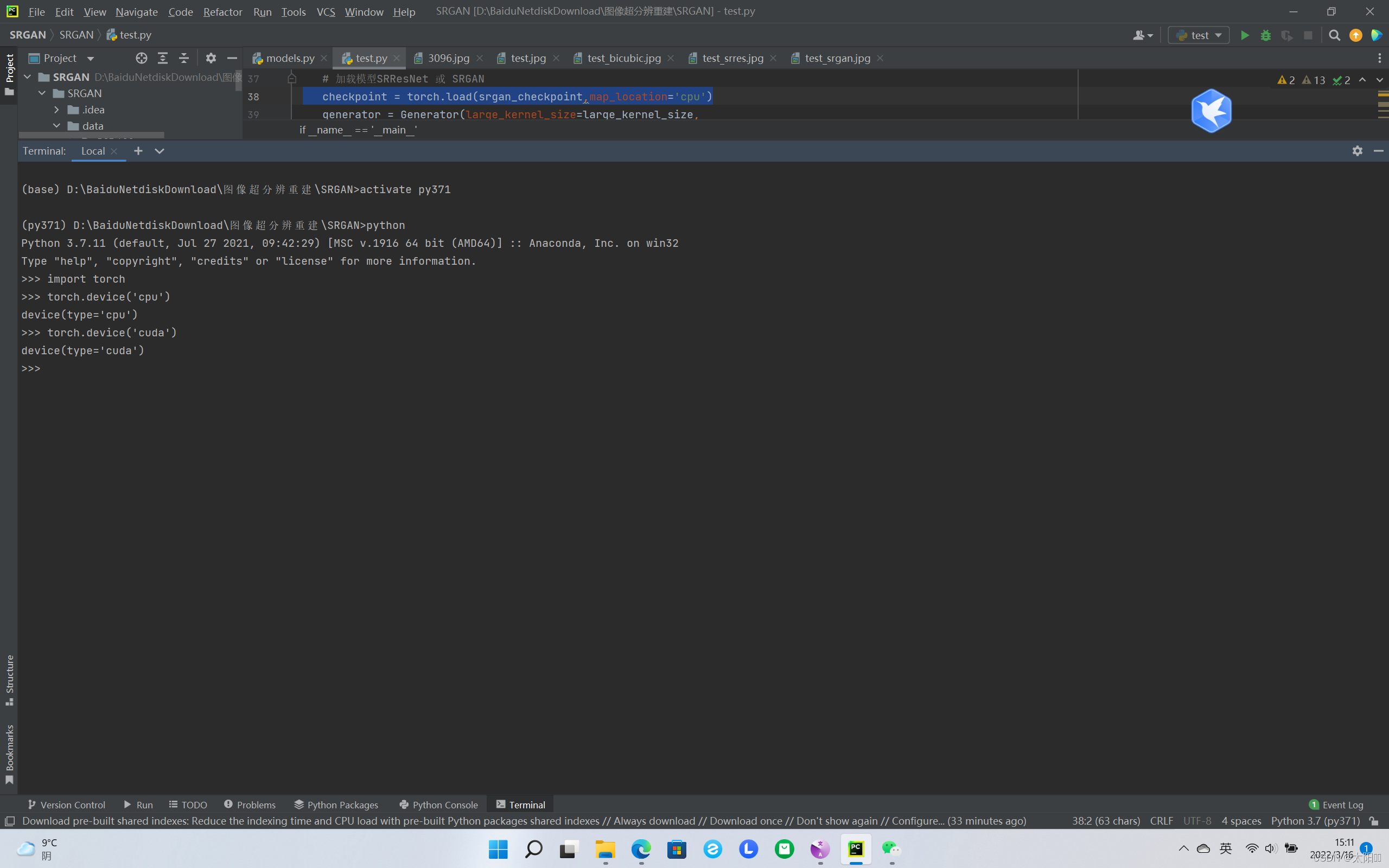Open the Tools menu
The width and height of the screenshot is (1389, 868).
point(294,11)
